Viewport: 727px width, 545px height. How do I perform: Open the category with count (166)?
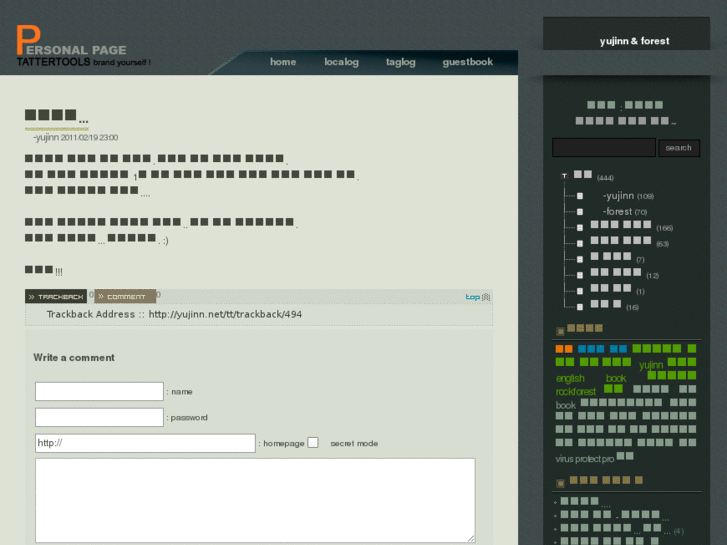click(631, 226)
